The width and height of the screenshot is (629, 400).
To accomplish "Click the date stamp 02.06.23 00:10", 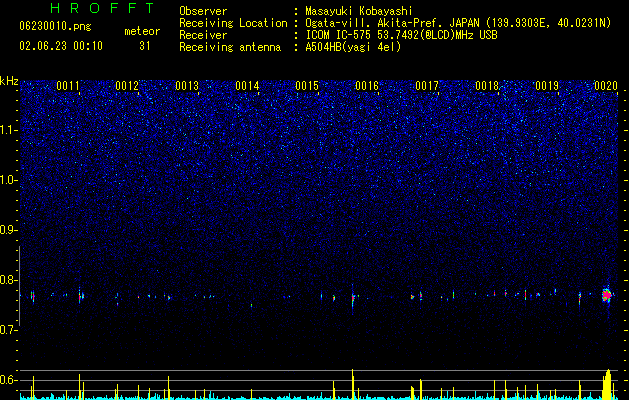I will pyautogui.click(x=61, y=46).
